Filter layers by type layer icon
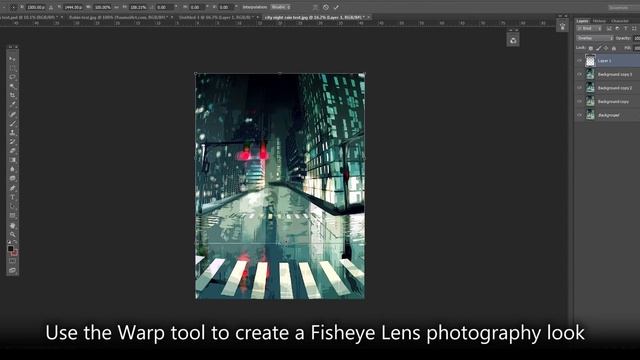Screen dimensions: 640x360 pyautogui.click(x=625, y=29)
